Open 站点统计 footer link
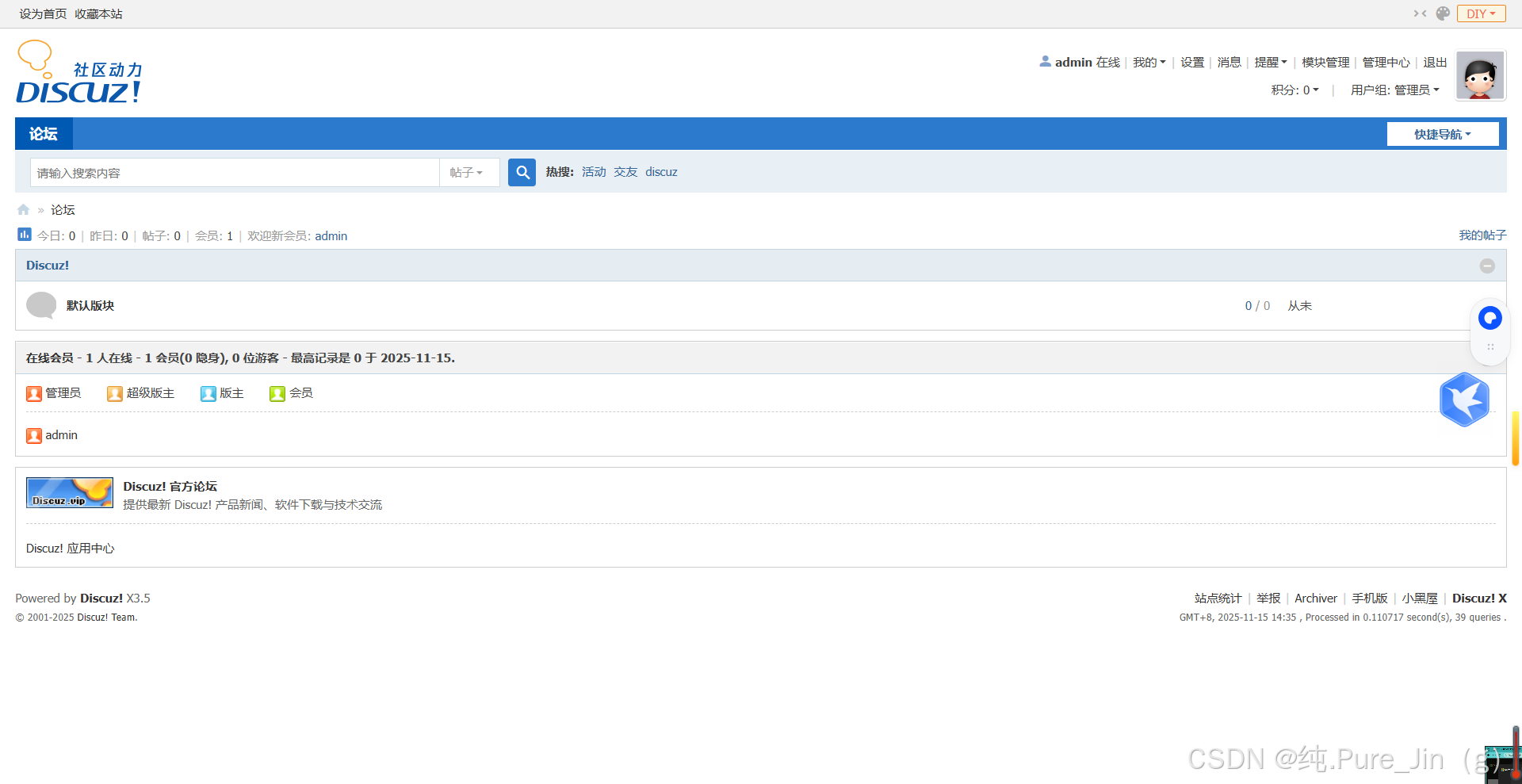This screenshot has height=784, width=1522. pos(1218,599)
